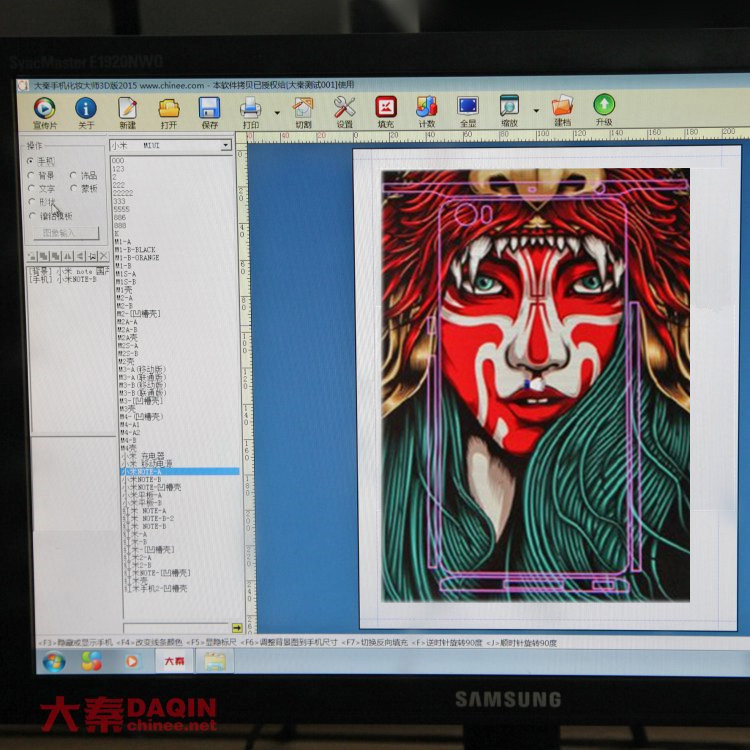
Task: Select layer [手机] 小米NOTE-B
Action: [x=63, y=279]
